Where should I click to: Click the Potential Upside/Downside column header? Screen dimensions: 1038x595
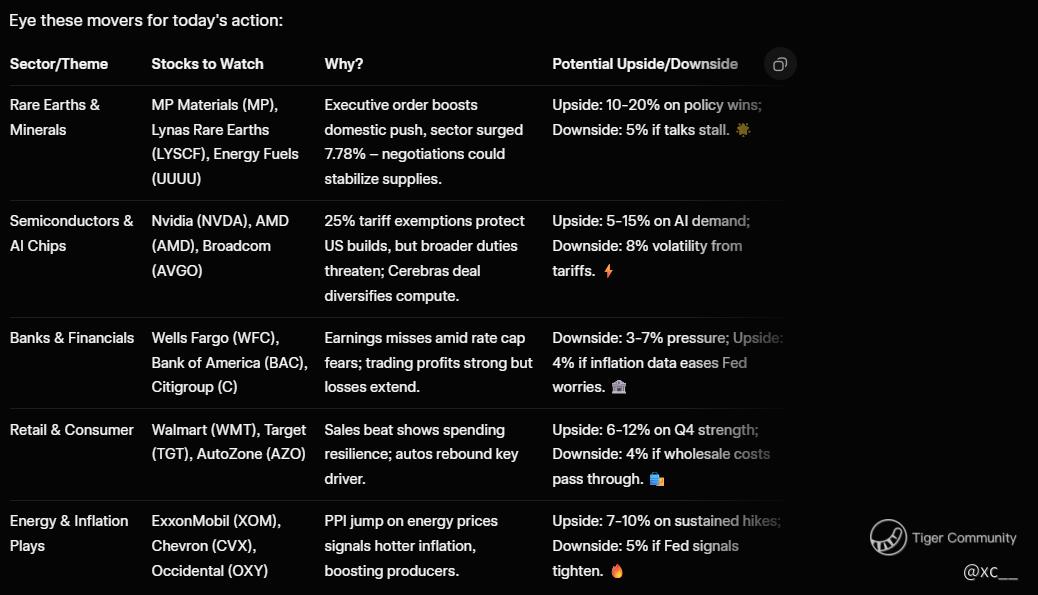645,64
